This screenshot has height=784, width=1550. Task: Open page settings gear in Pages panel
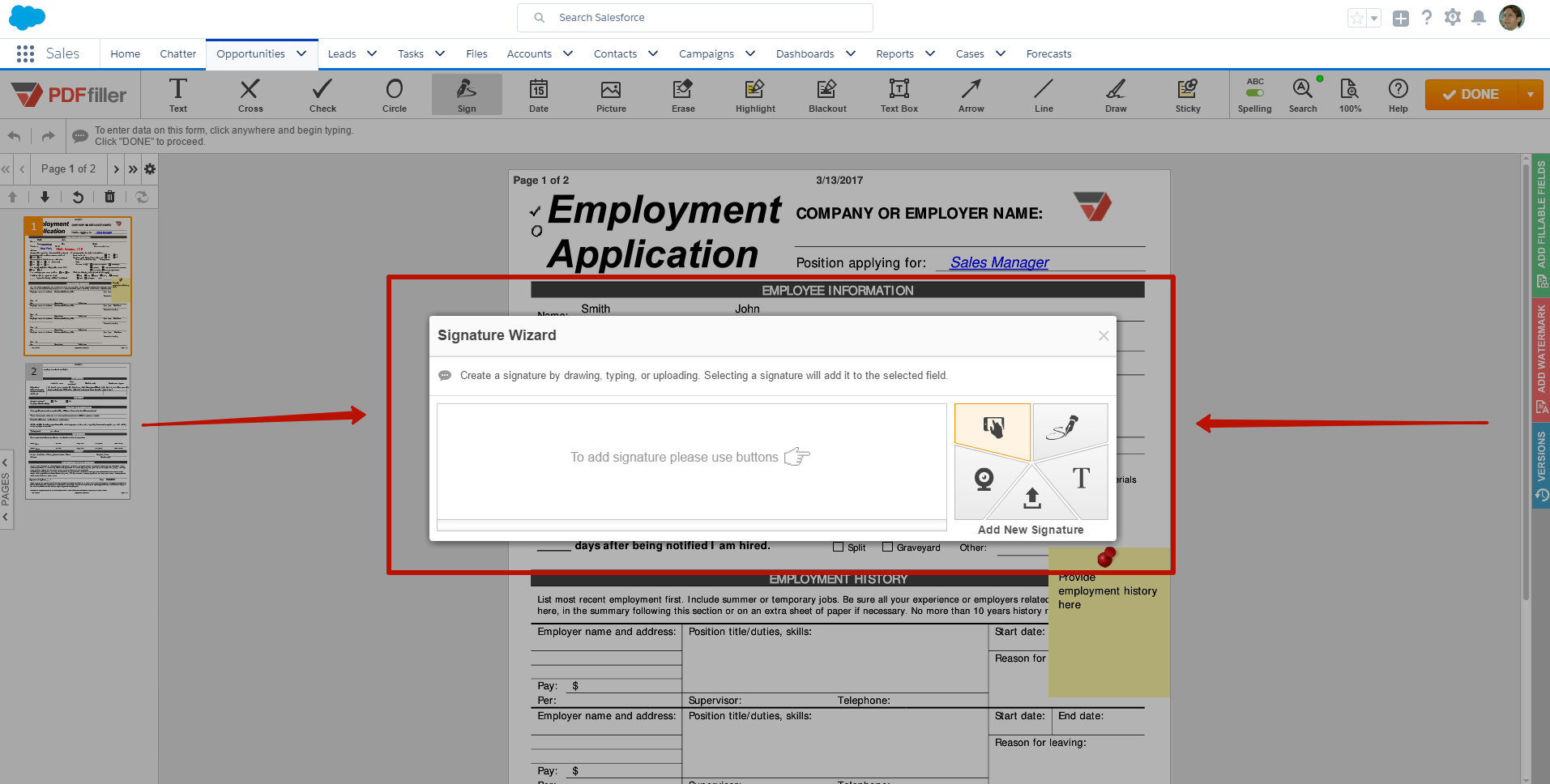coord(150,169)
